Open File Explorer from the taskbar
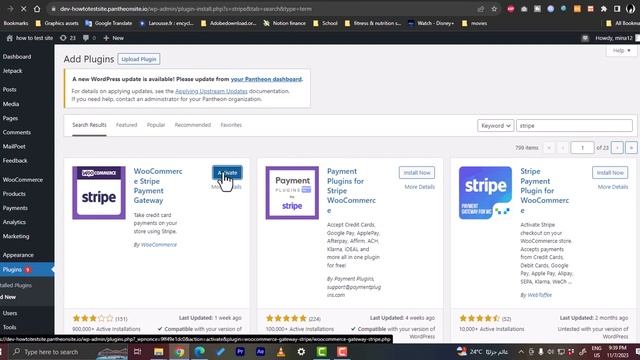This screenshot has height=360, width=640. [x=158, y=352]
